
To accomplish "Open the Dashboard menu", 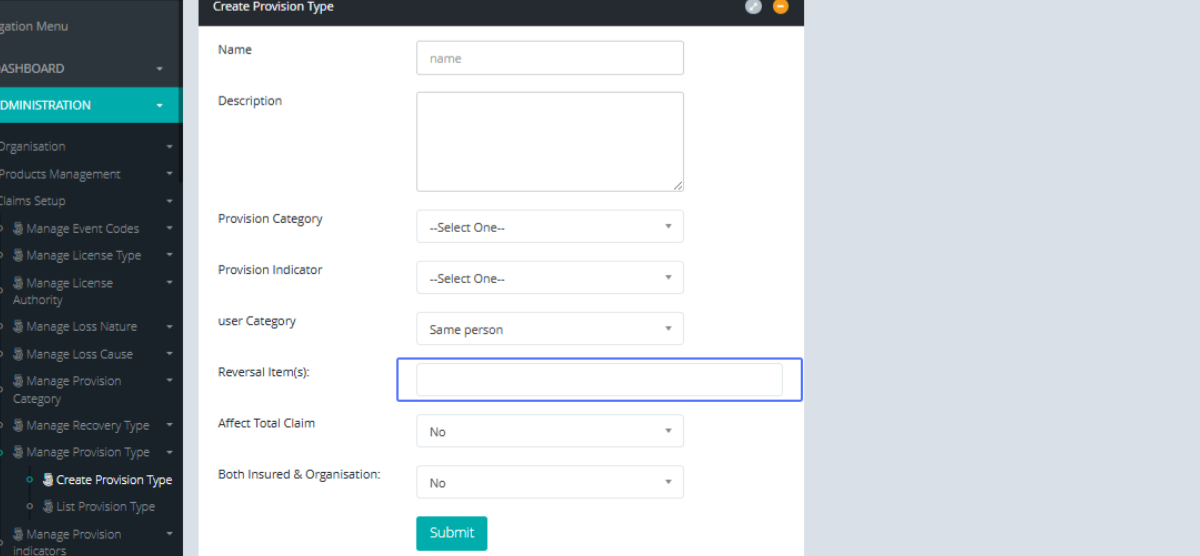I will point(80,69).
